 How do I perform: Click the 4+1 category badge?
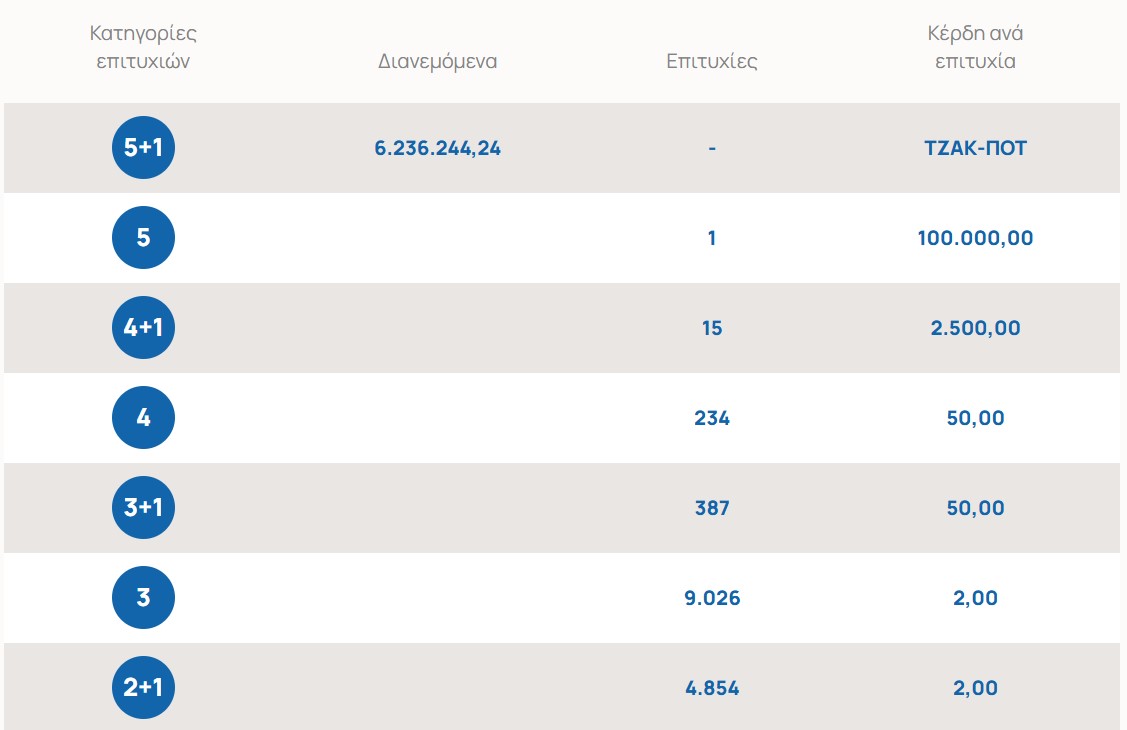(143, 328)
